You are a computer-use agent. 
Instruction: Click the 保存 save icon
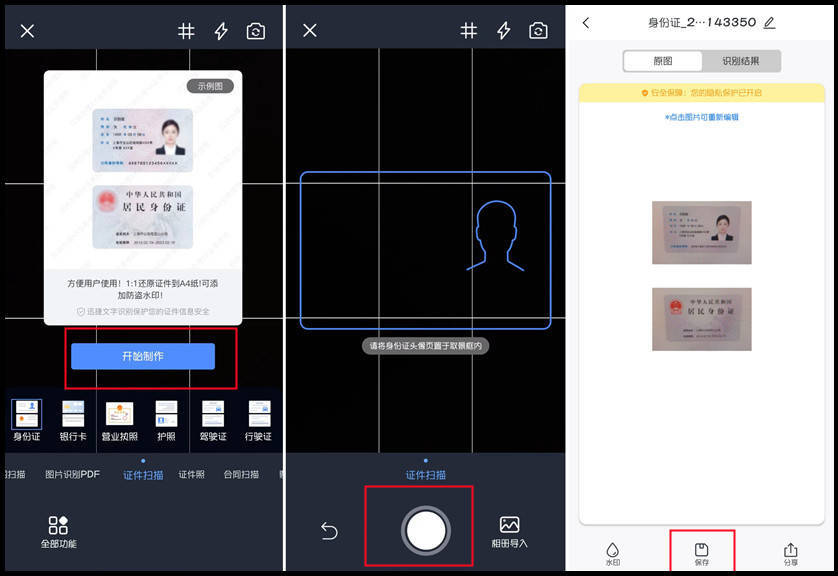point(701,553)
